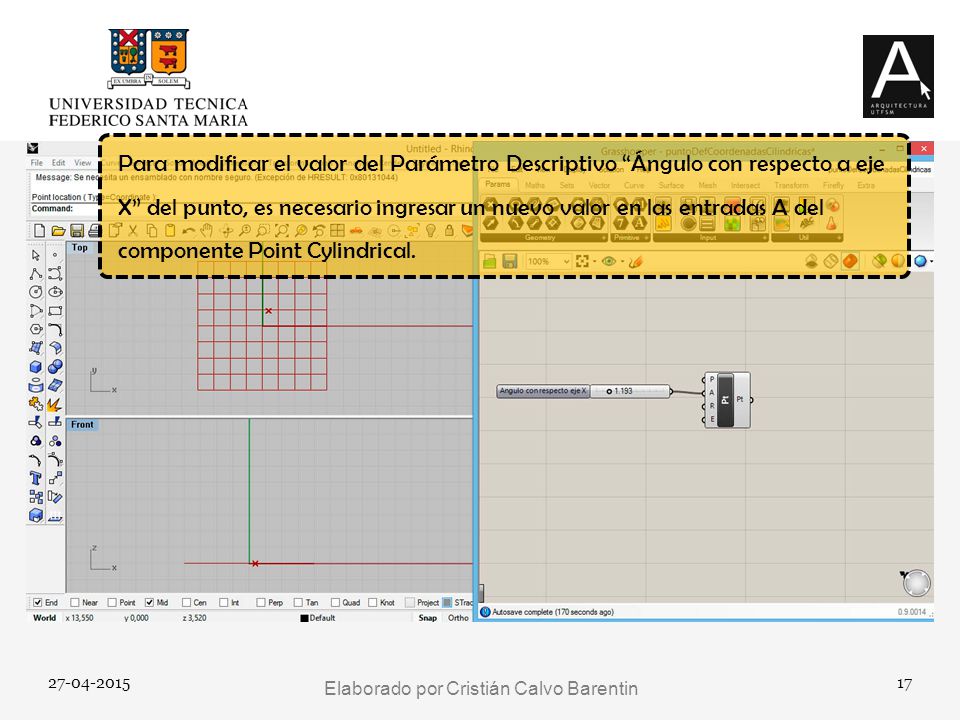
Task: Open dropdown arrow beside blue sphere icon
Action: tap(931, 262)
